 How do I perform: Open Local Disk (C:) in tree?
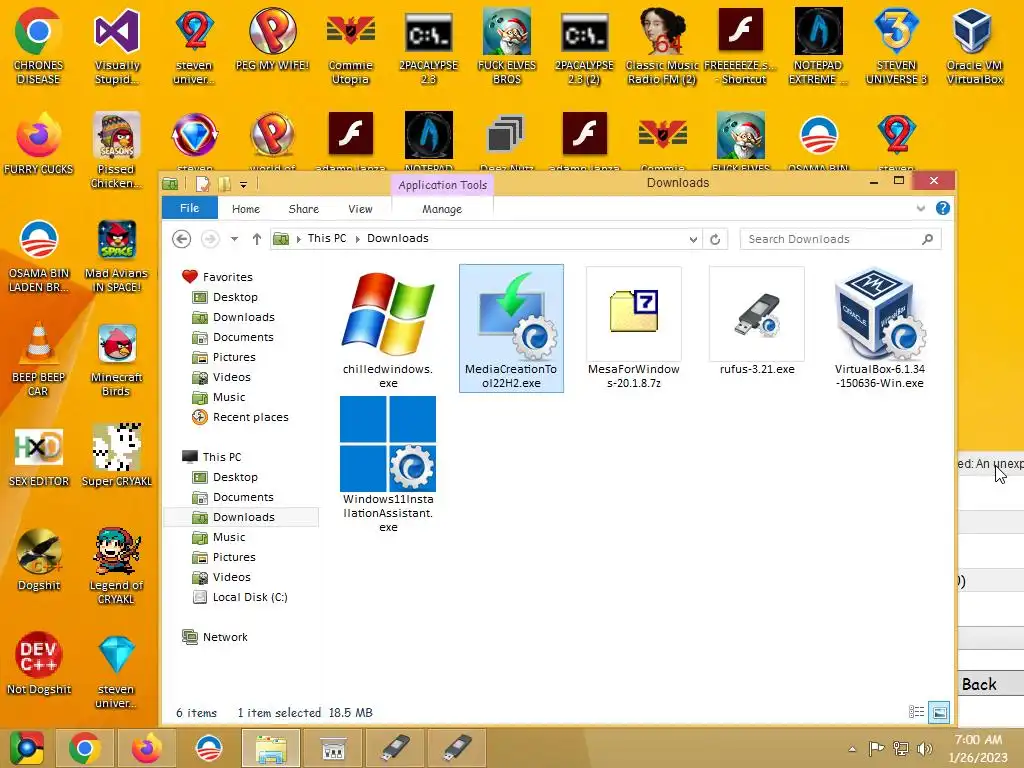point(249,598)
